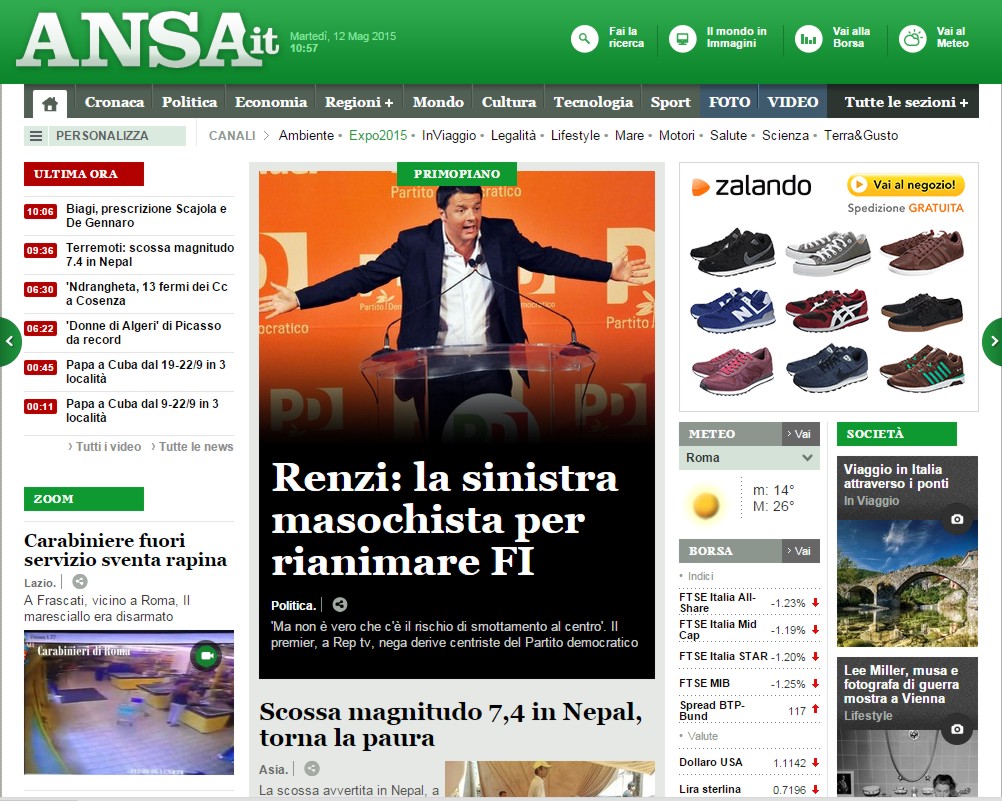Image resolution: width=1002 pixels, height=801 pixels.
Task: Click Vai al negozio Zalando button
Action: coord(905,185)
